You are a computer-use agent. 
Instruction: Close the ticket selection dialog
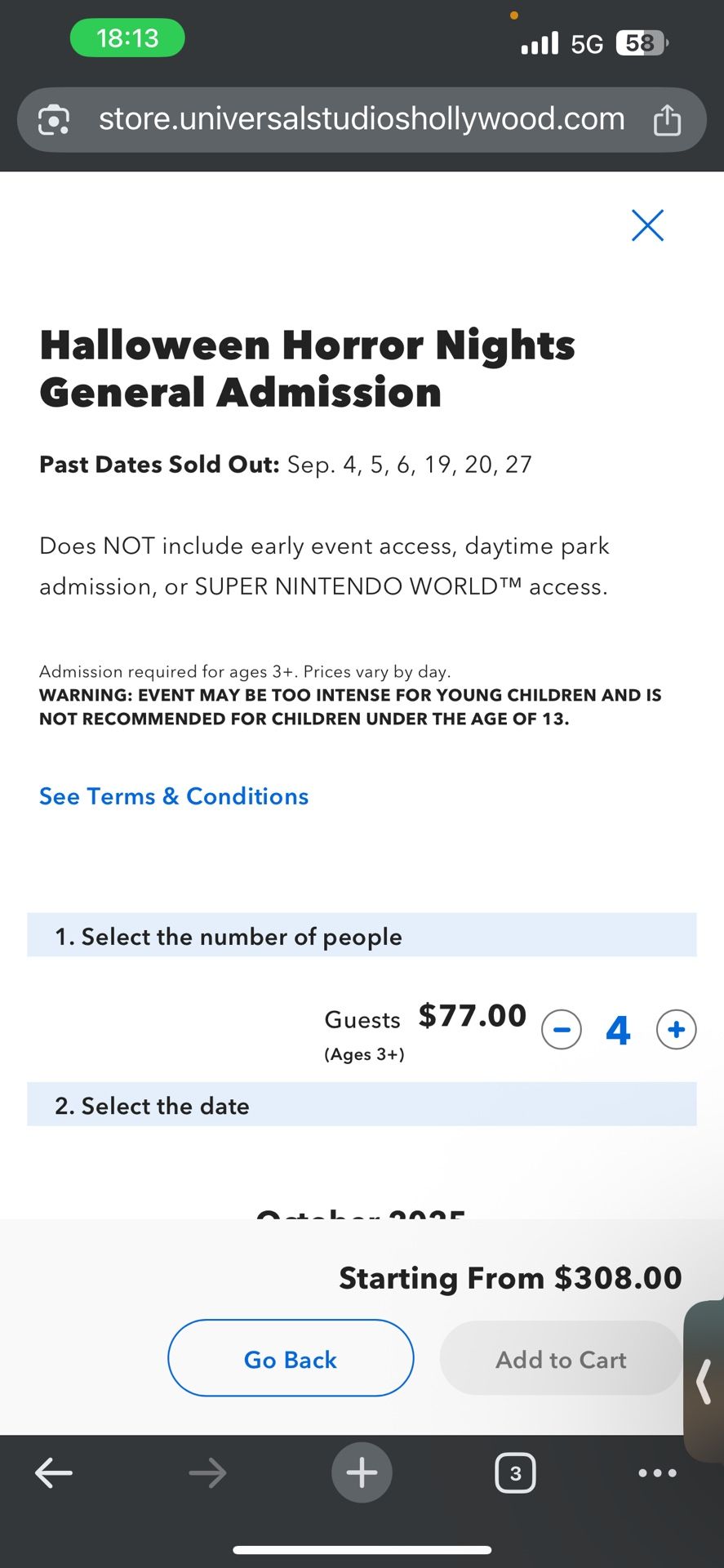click(x=647, y=225)
